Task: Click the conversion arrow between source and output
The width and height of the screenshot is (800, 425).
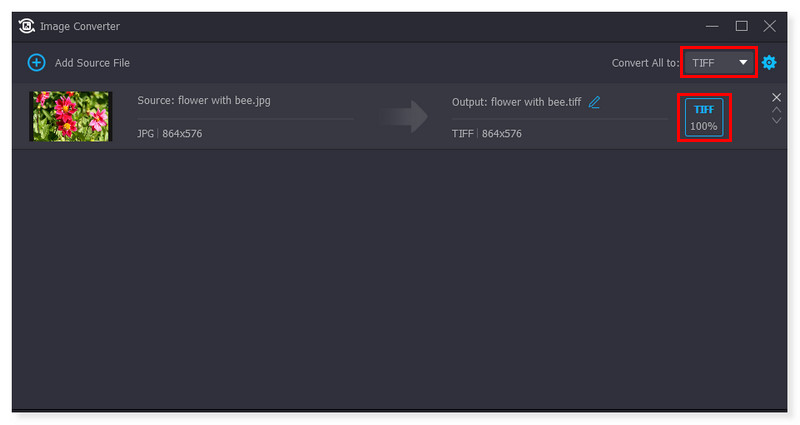Action: (x=403, y=117)
